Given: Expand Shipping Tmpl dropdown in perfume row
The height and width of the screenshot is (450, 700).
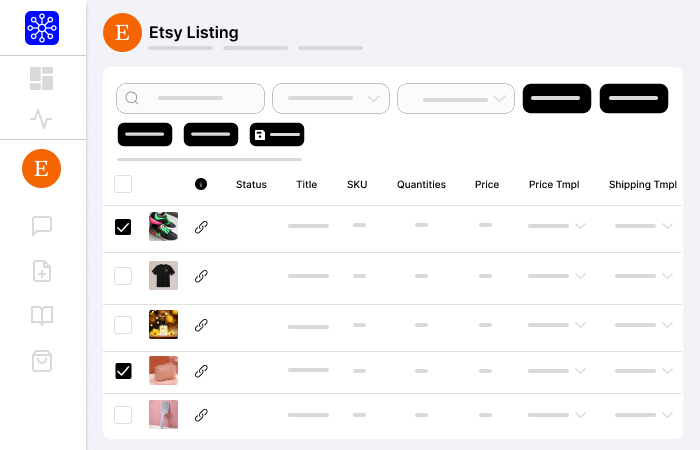Looking at the screenshot, I should tap(643, 325).
